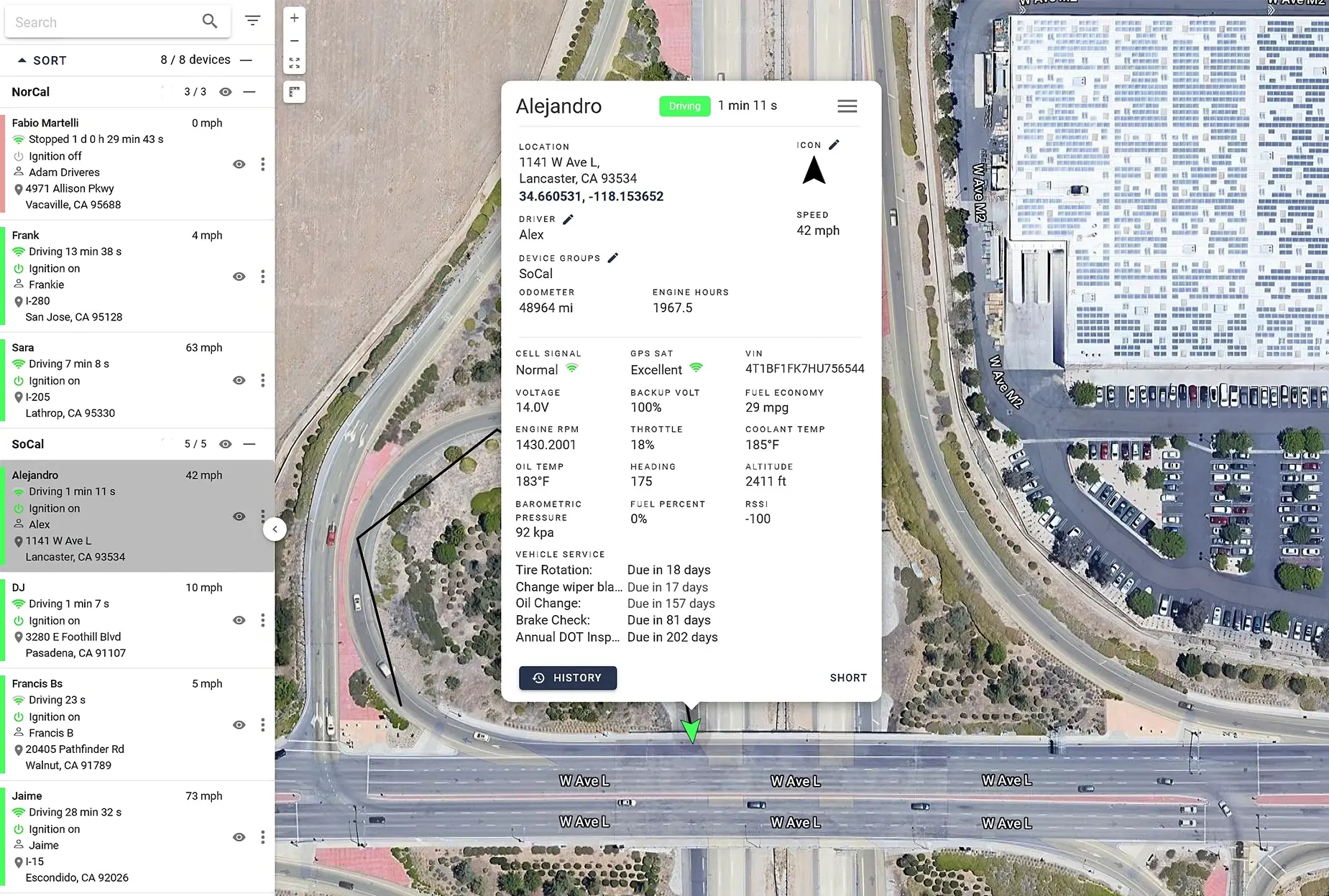Open the three-dot menu for Fabio Martelli

(x=263, y=164)
